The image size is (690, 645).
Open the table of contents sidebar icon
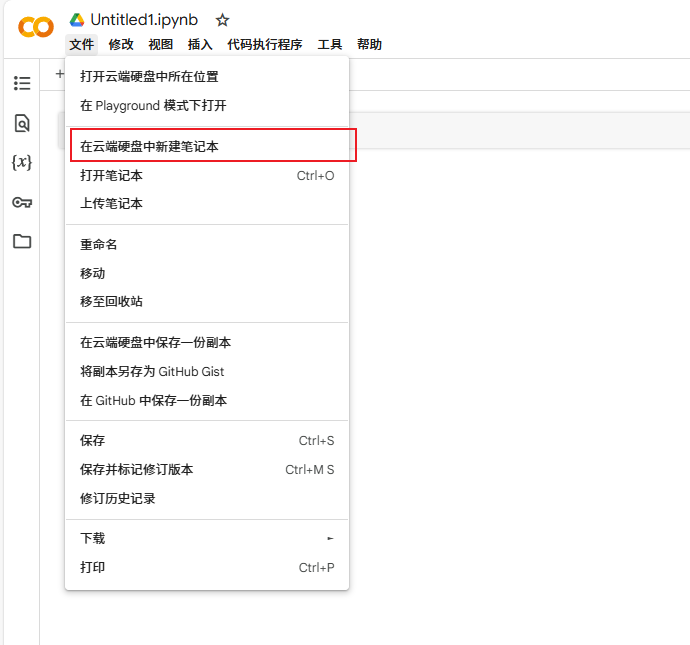coord(22,83)
